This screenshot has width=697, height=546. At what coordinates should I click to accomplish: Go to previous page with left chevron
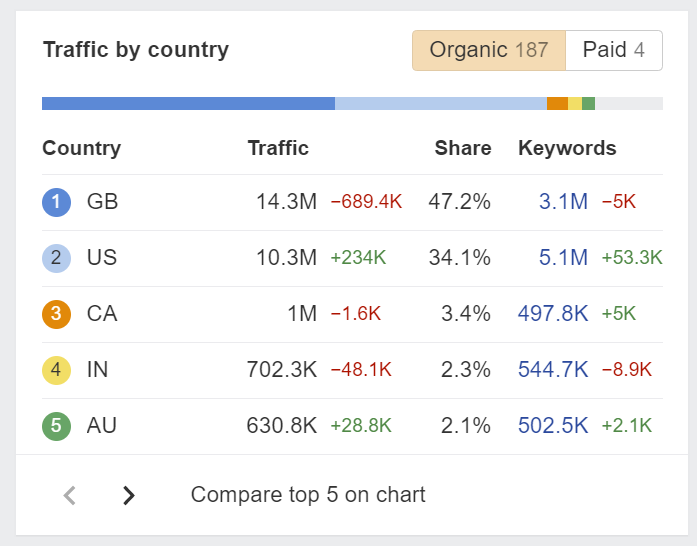(69, 495)
